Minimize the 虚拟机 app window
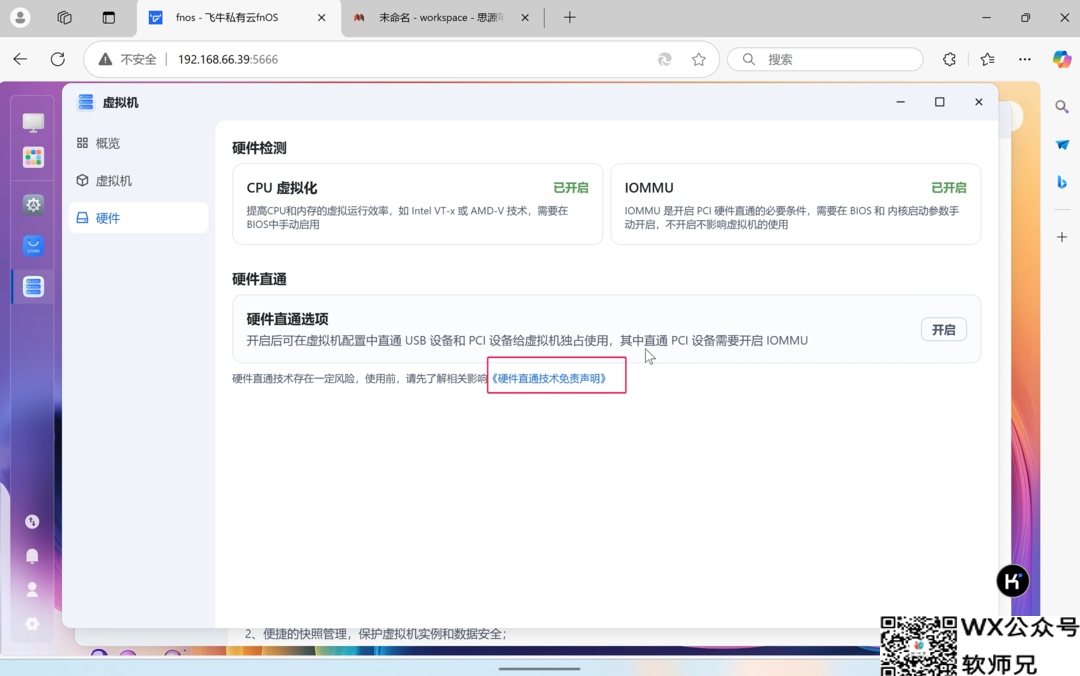The image size is (1080, 676). click(x=900, y=102)
